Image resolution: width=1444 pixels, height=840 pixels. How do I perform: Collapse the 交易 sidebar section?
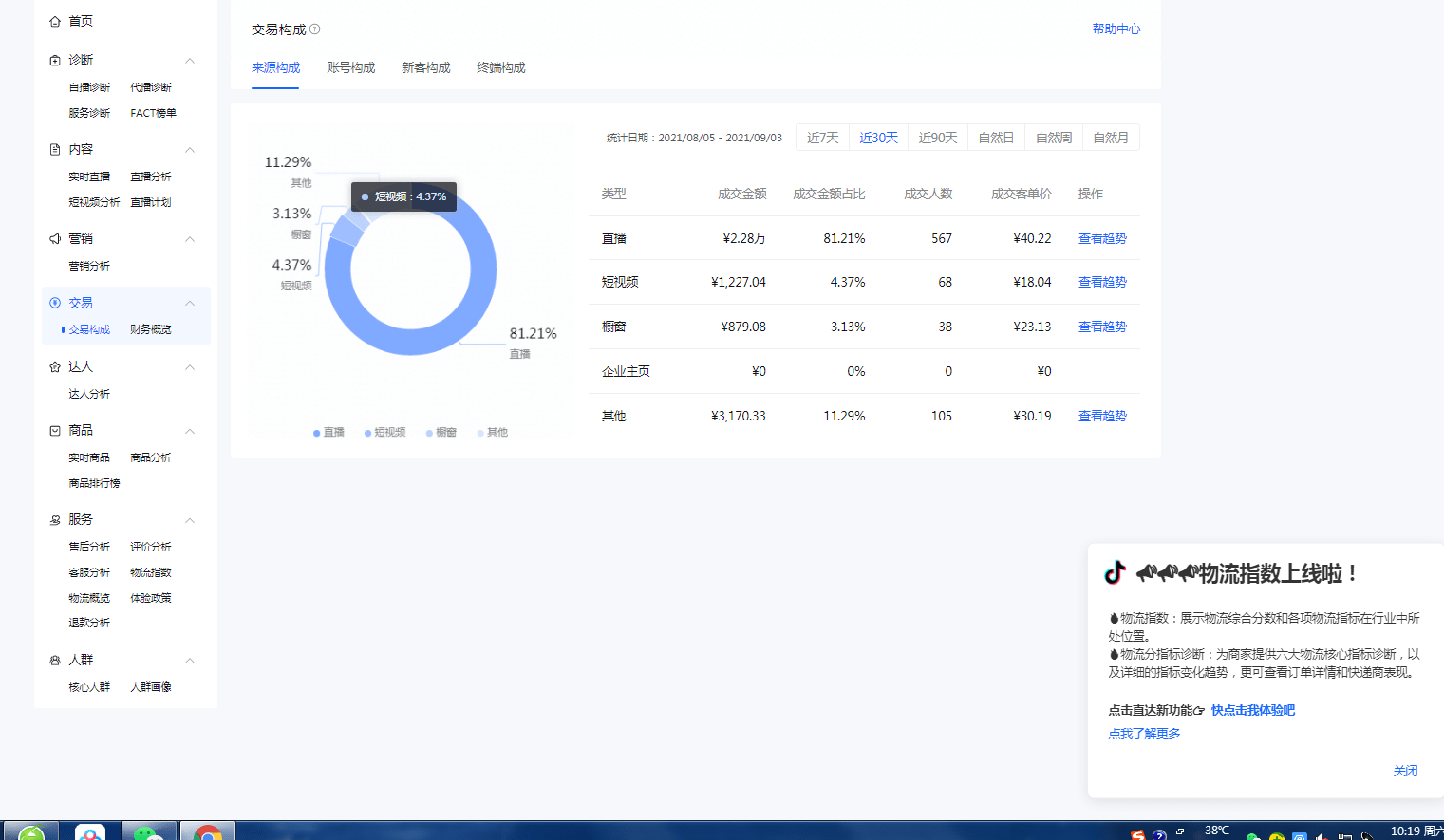click(x=190, y=304)
